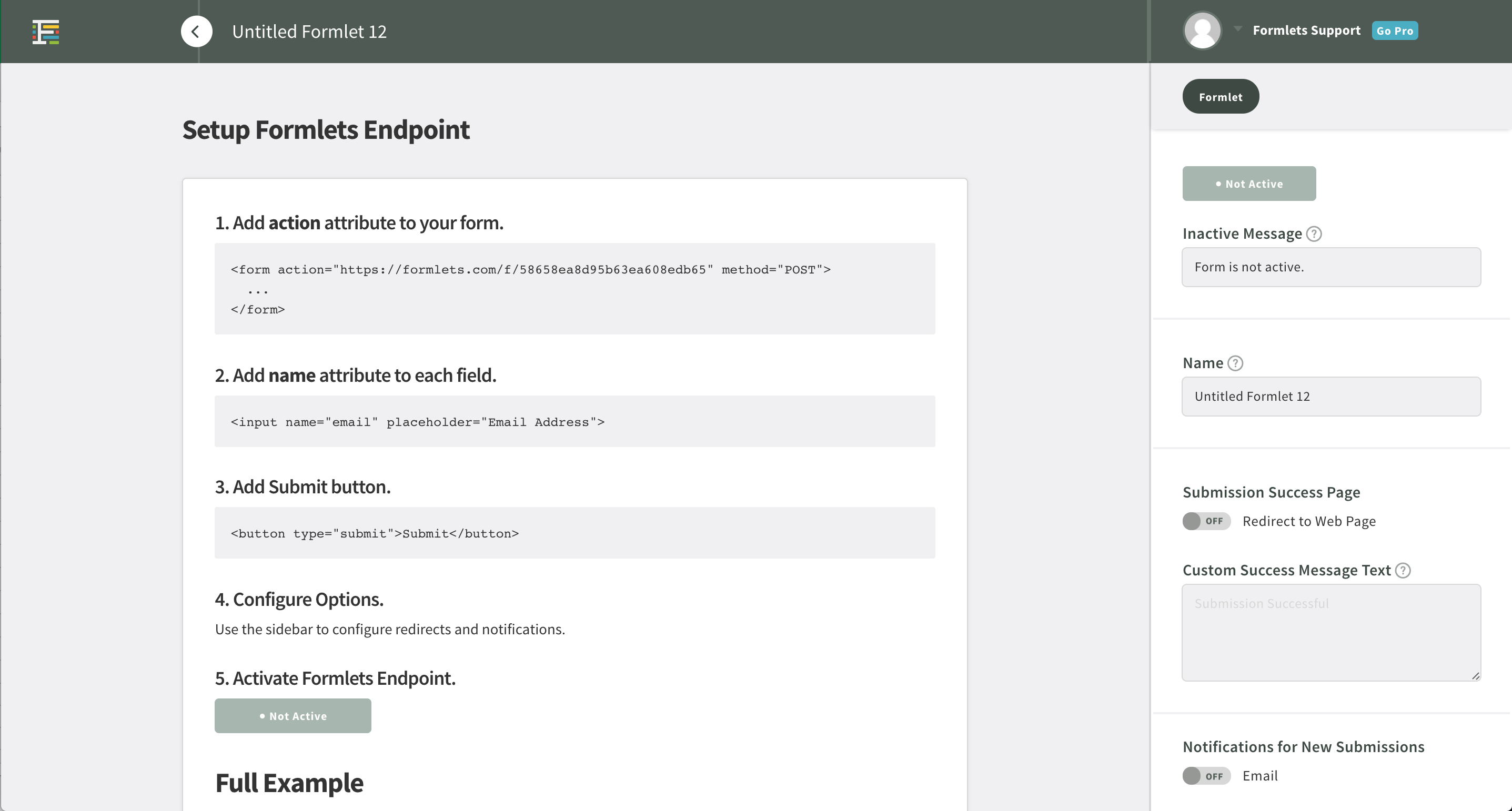Click '2. Add name attribute' heading

tap(356, 375)
